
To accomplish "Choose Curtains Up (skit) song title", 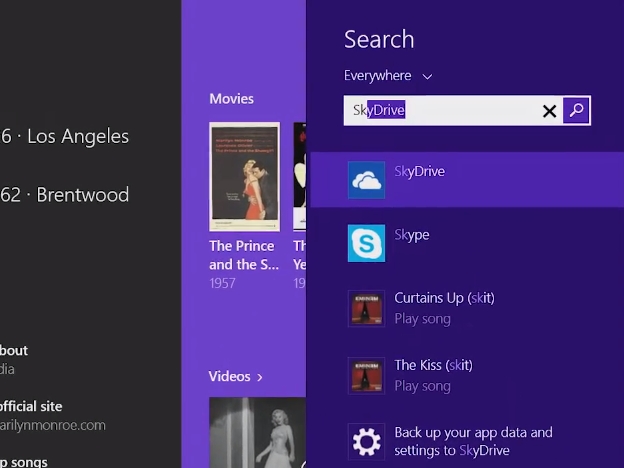I will [444, 298].
